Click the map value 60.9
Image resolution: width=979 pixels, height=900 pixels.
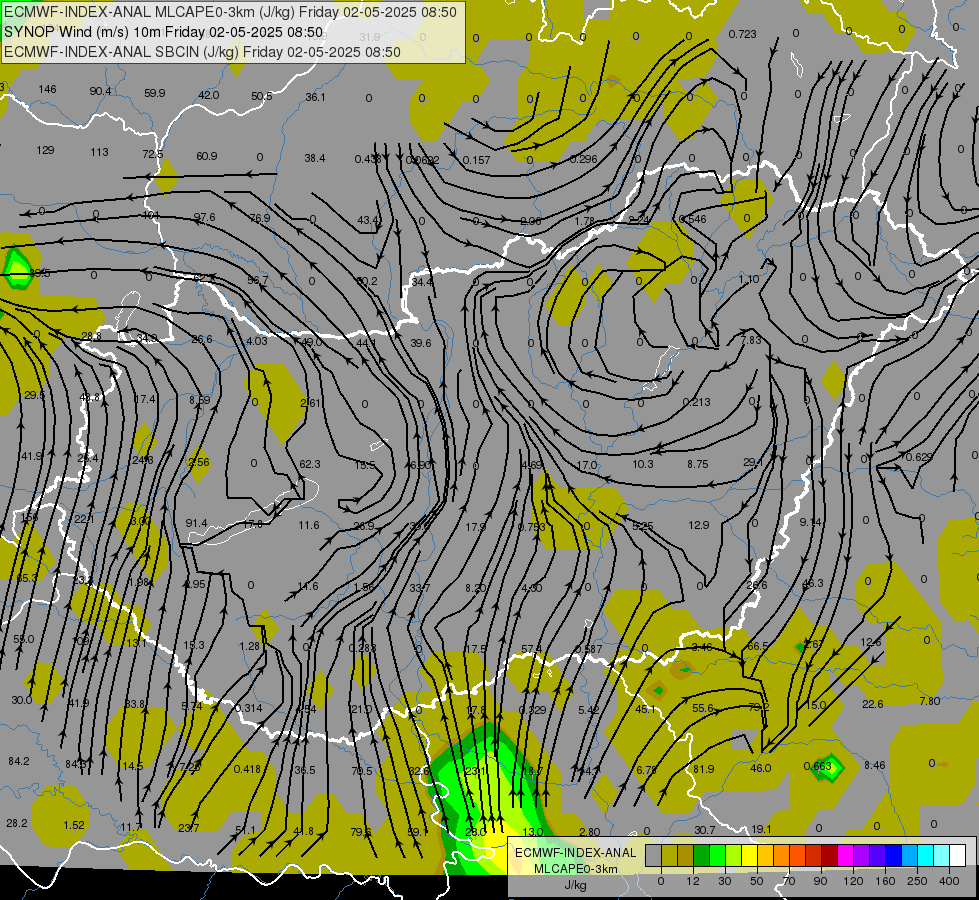tap(207, 156)
